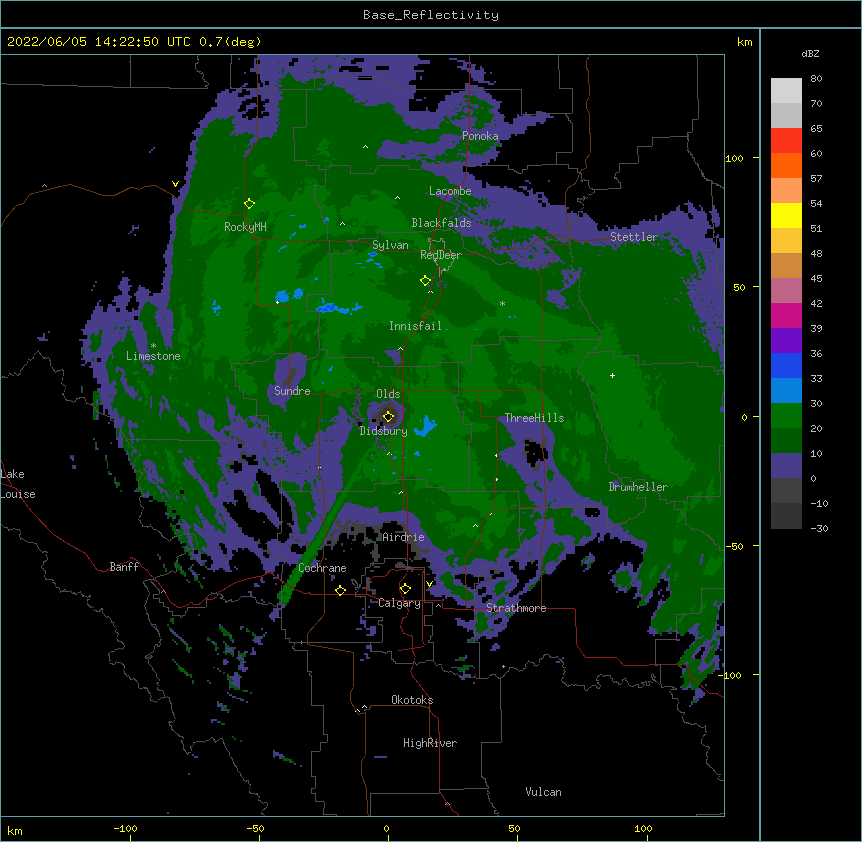The width and height of the screenshot is (862, 842).
Task: Select the yellow diamond marker below RedDeer
Action: [x=426, y=281]
